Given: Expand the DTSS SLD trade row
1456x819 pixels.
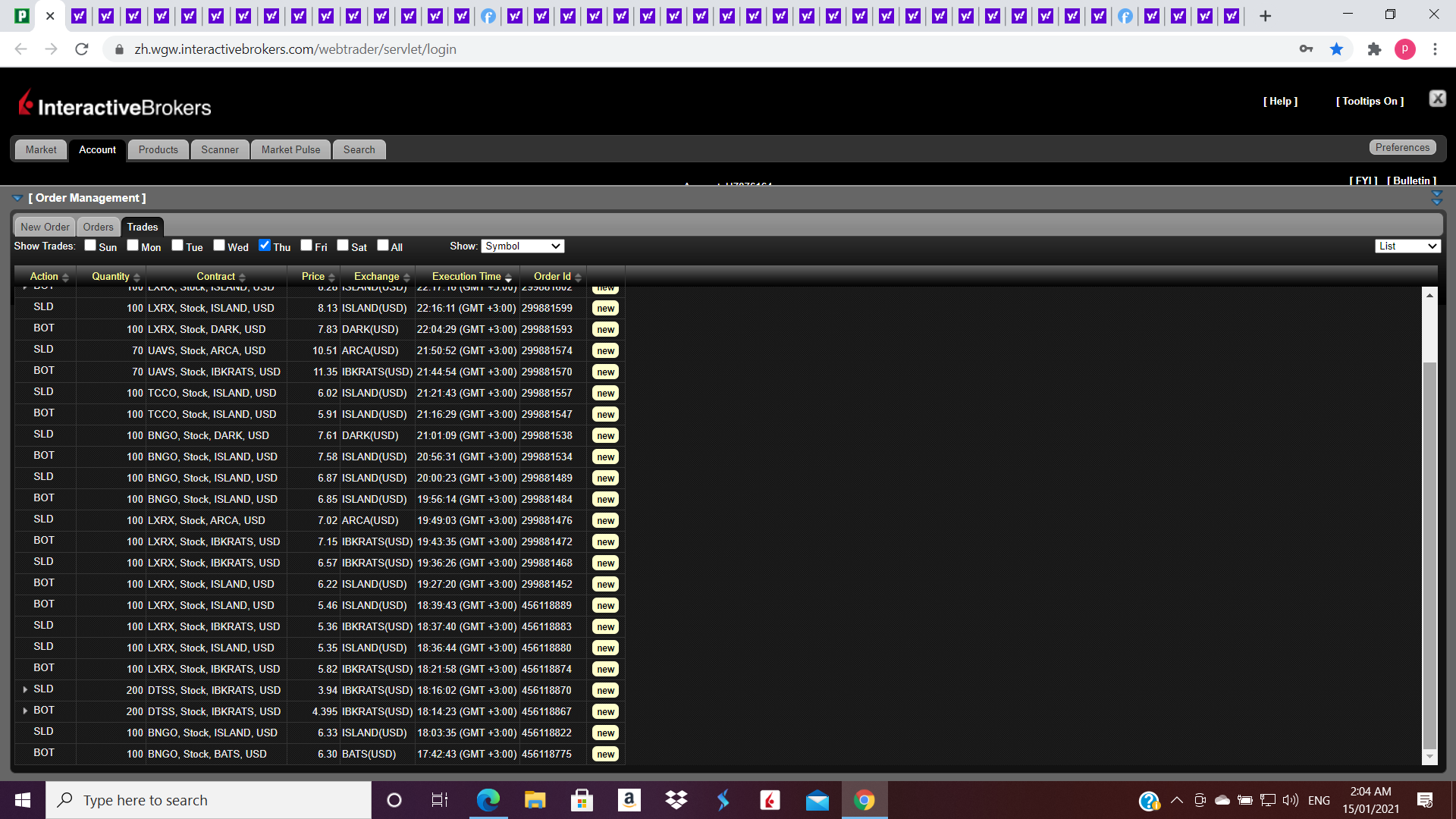Looking at the screenshot, I should [x=25, y=689].
